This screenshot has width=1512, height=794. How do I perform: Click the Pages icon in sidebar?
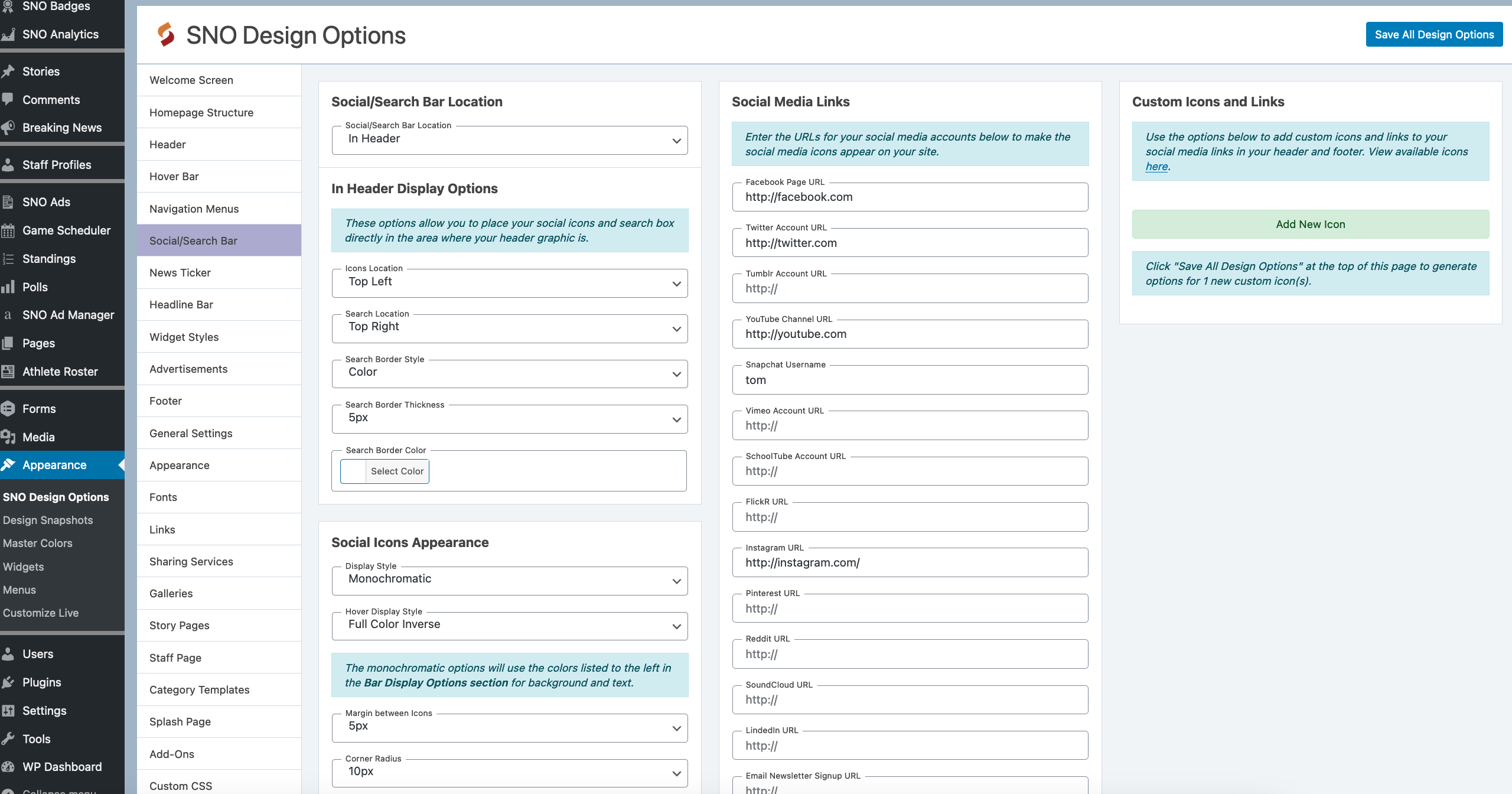click(x=8, y=343)
